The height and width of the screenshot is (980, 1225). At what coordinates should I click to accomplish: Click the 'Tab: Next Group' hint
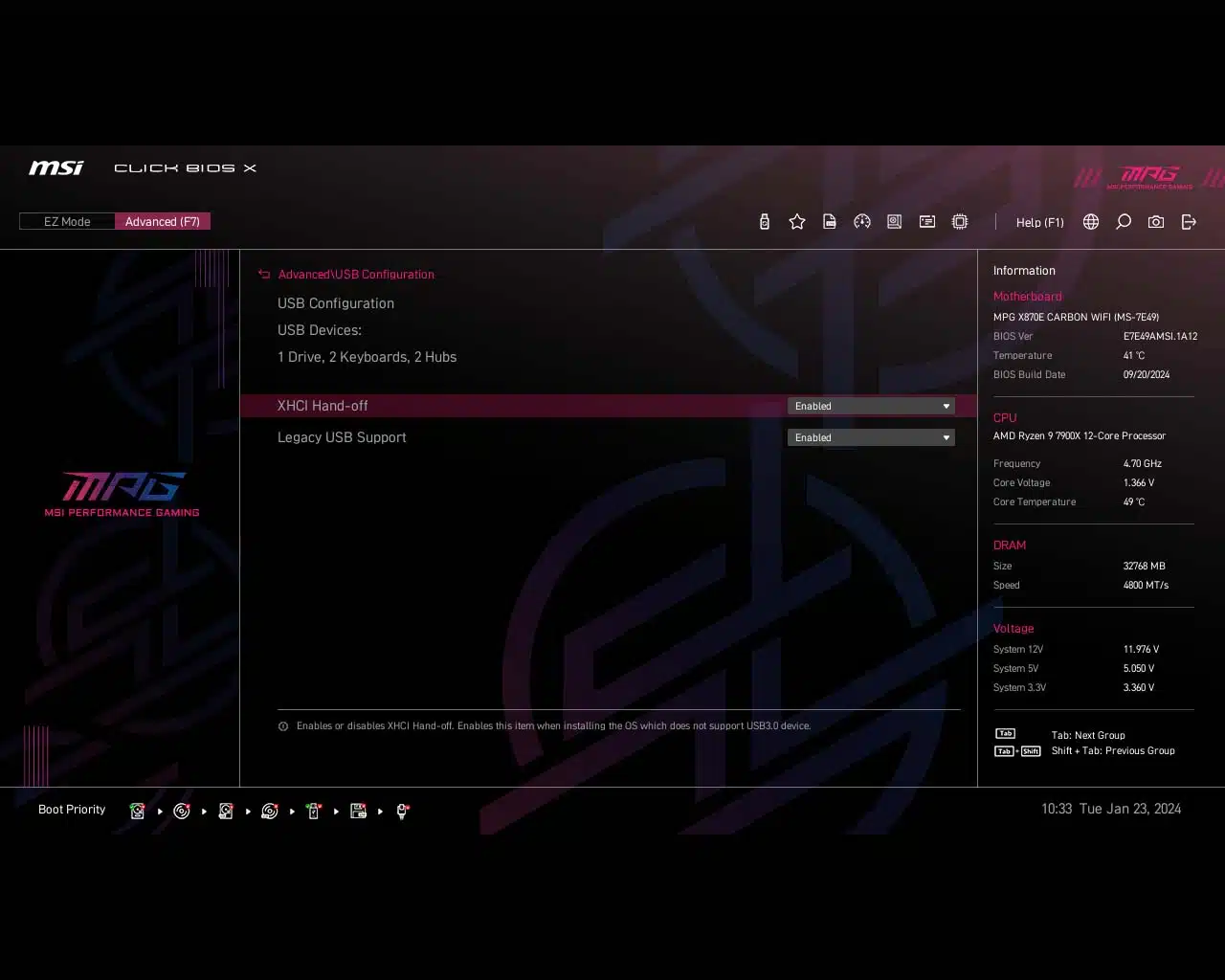1088,736
